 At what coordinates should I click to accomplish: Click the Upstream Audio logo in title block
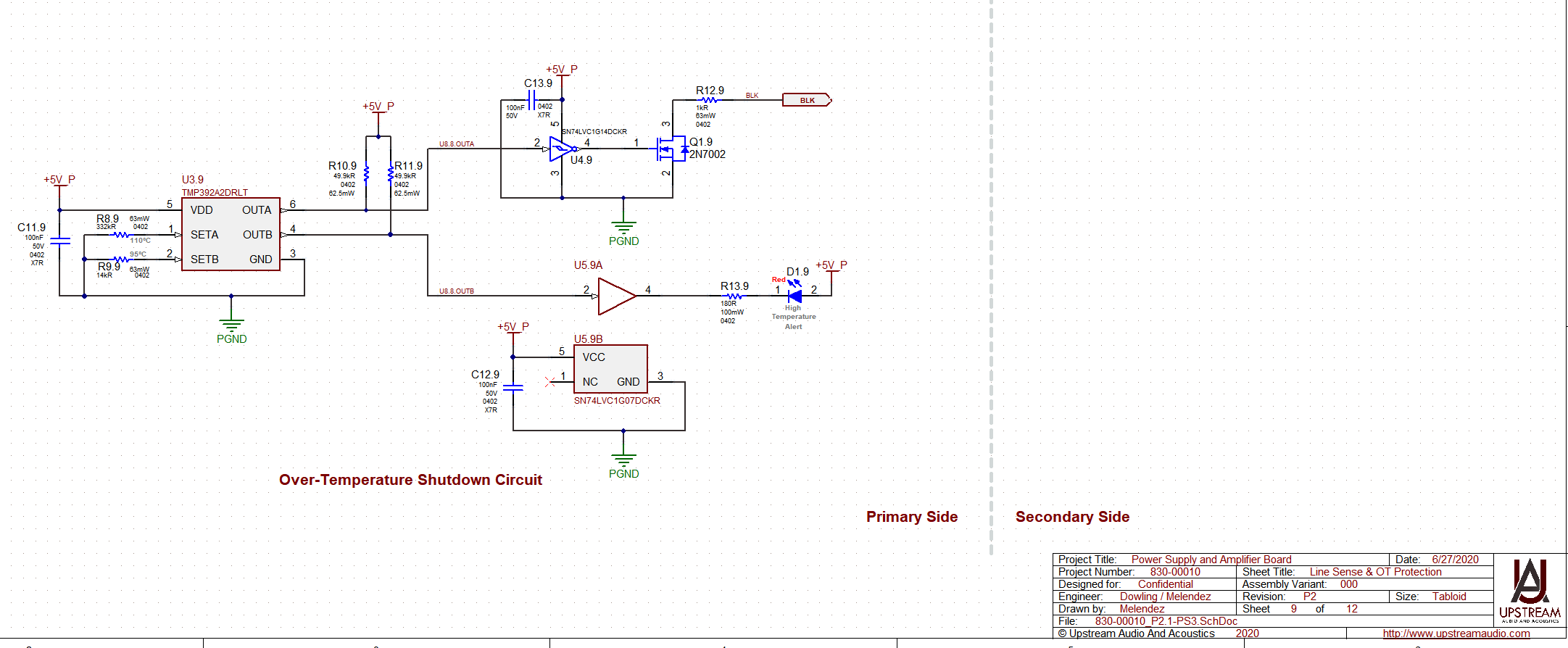pos(1530,590)
